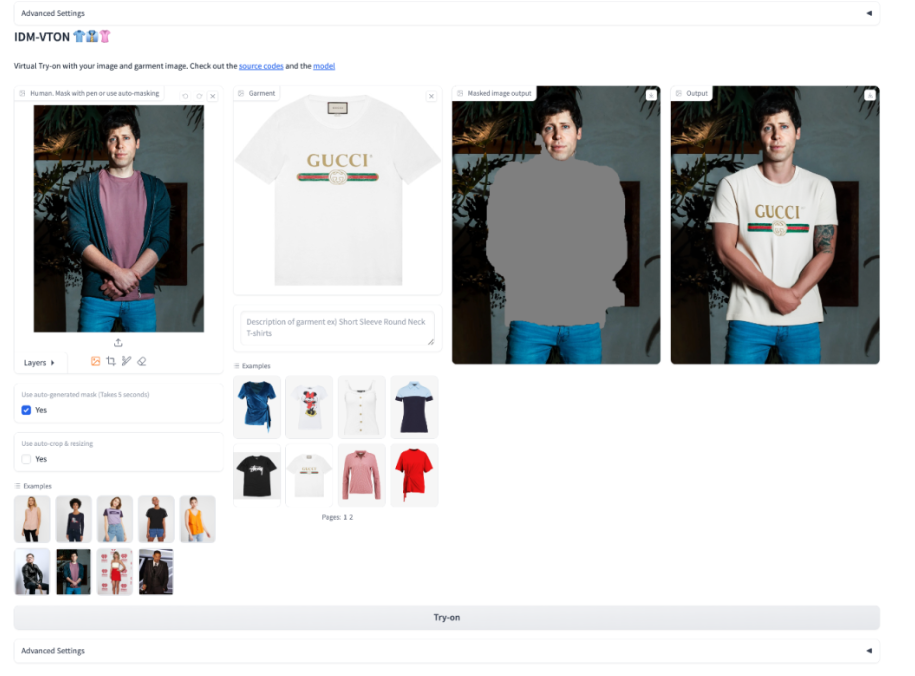Redo the edit in the Human image editor
Screen dimensions: 915x676
coord(199,96)
